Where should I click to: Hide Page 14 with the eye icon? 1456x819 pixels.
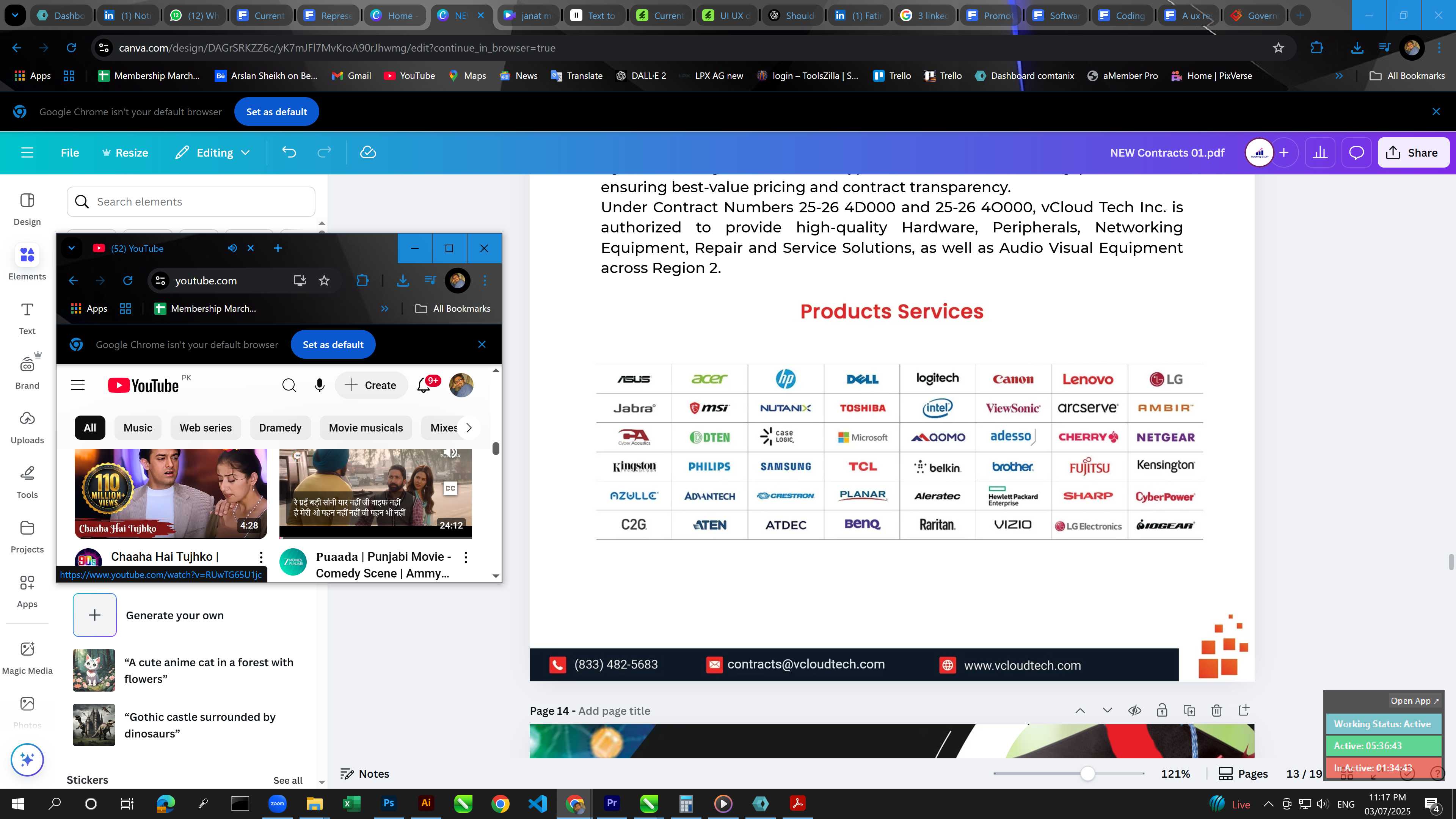click(1134, 711)
